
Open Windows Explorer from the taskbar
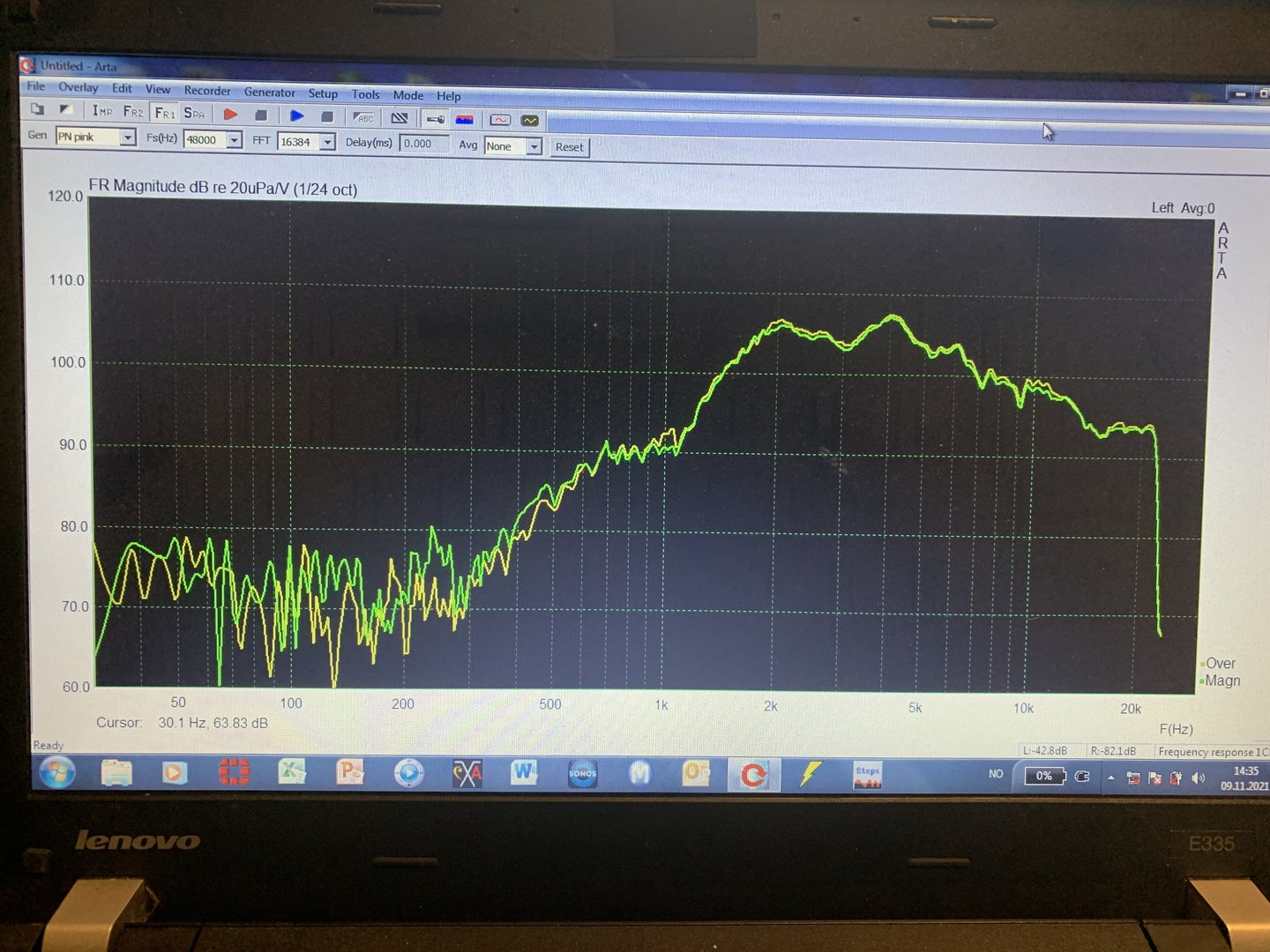point(116,773)
